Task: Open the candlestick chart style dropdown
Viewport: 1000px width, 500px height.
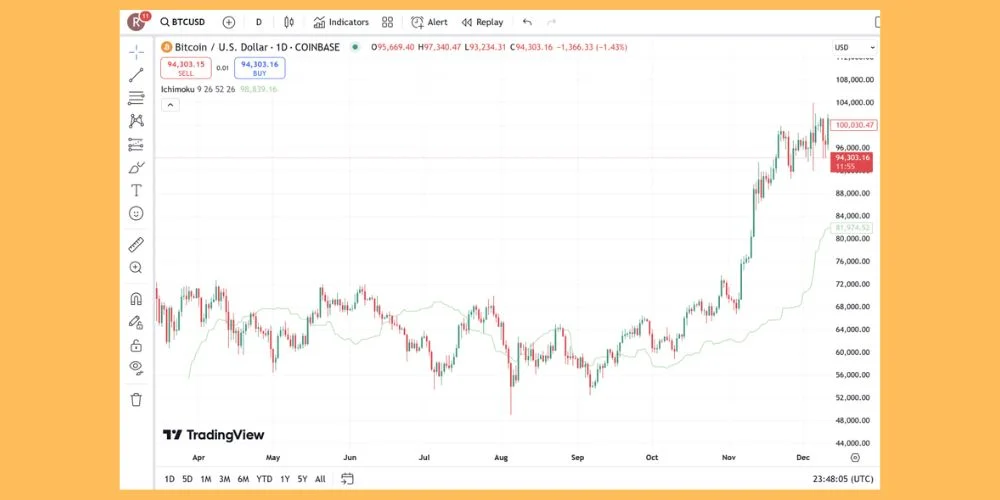Action: 289,22
